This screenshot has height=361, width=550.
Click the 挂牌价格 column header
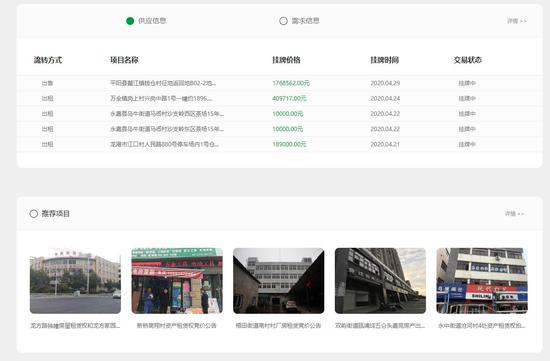coord(286,60)
